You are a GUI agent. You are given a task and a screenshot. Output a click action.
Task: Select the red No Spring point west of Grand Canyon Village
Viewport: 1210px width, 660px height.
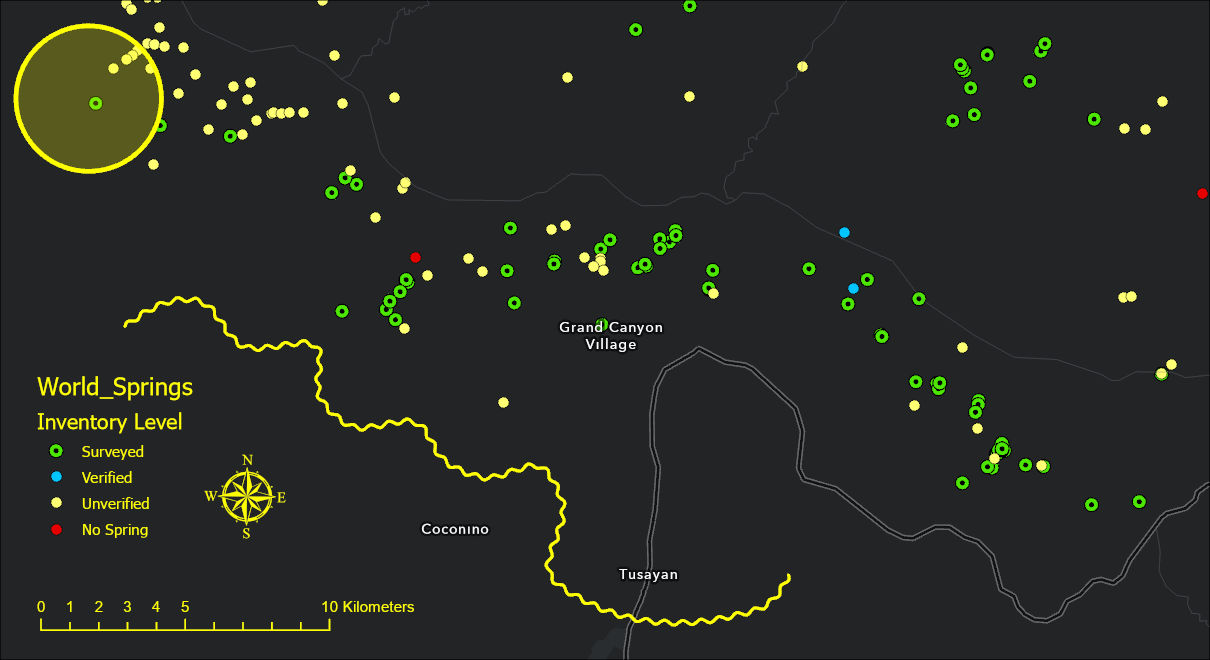click(x=415, y=257)
